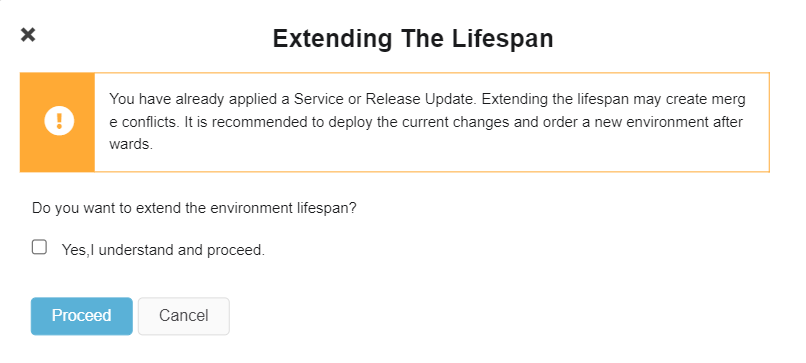
Task: Select the "Yes,I understand and proceed." label text
Action: (163, 250)
